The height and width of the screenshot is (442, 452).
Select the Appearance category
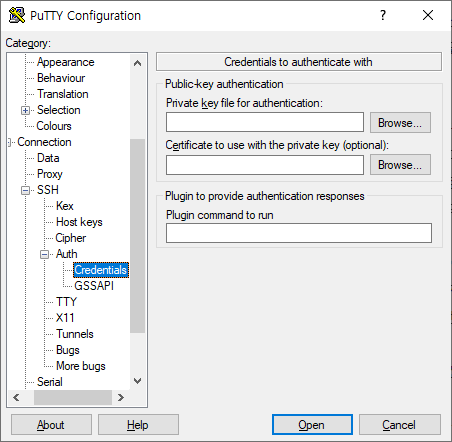pyautogui.click(x=66, y=62)
